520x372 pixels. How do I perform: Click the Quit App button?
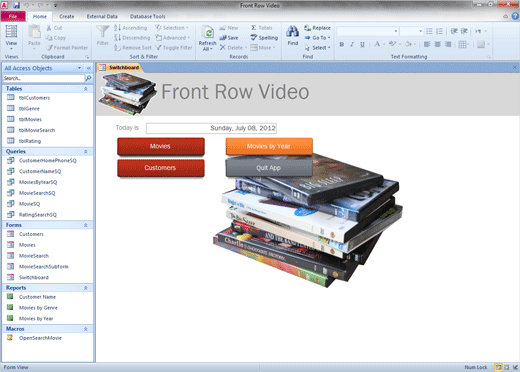[269, 168]
